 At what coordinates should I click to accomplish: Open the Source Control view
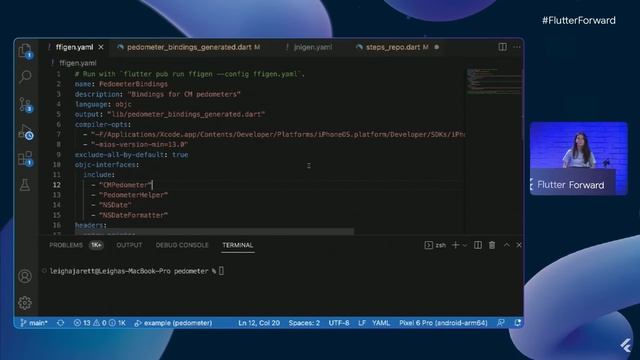tap(25, 104)
